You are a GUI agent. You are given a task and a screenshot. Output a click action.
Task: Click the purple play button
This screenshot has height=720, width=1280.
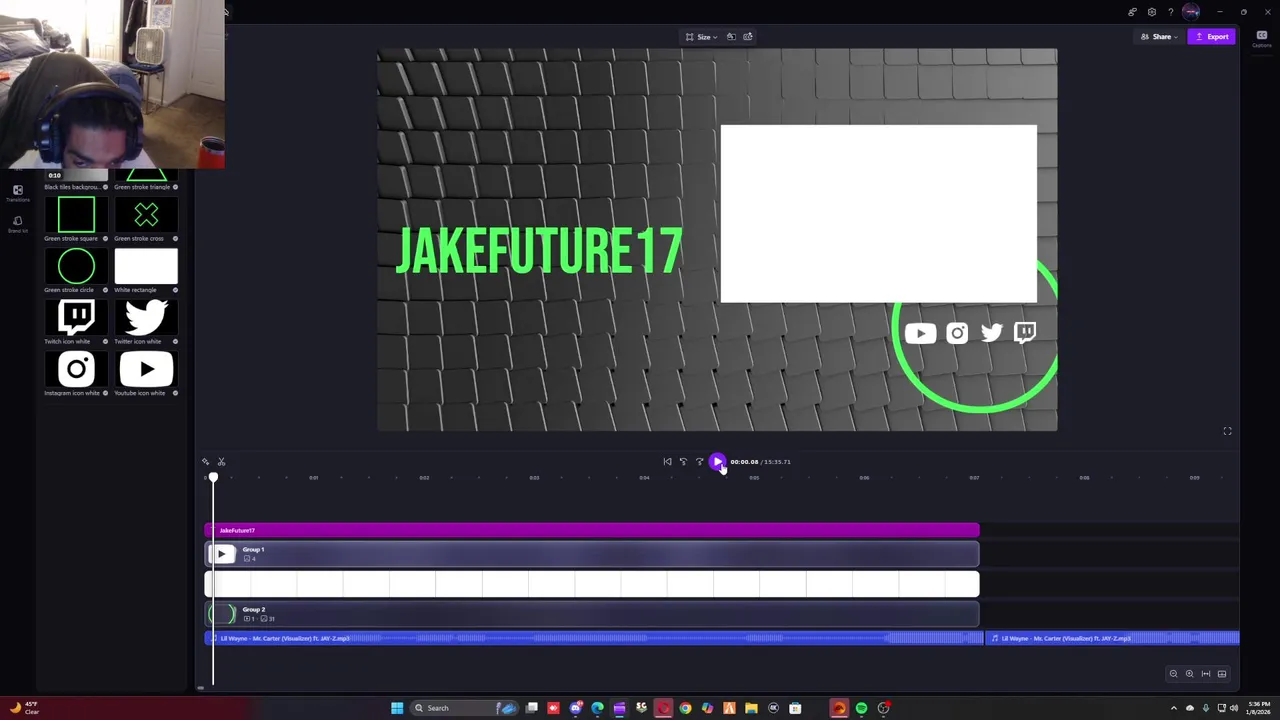(x=717, y=462)
